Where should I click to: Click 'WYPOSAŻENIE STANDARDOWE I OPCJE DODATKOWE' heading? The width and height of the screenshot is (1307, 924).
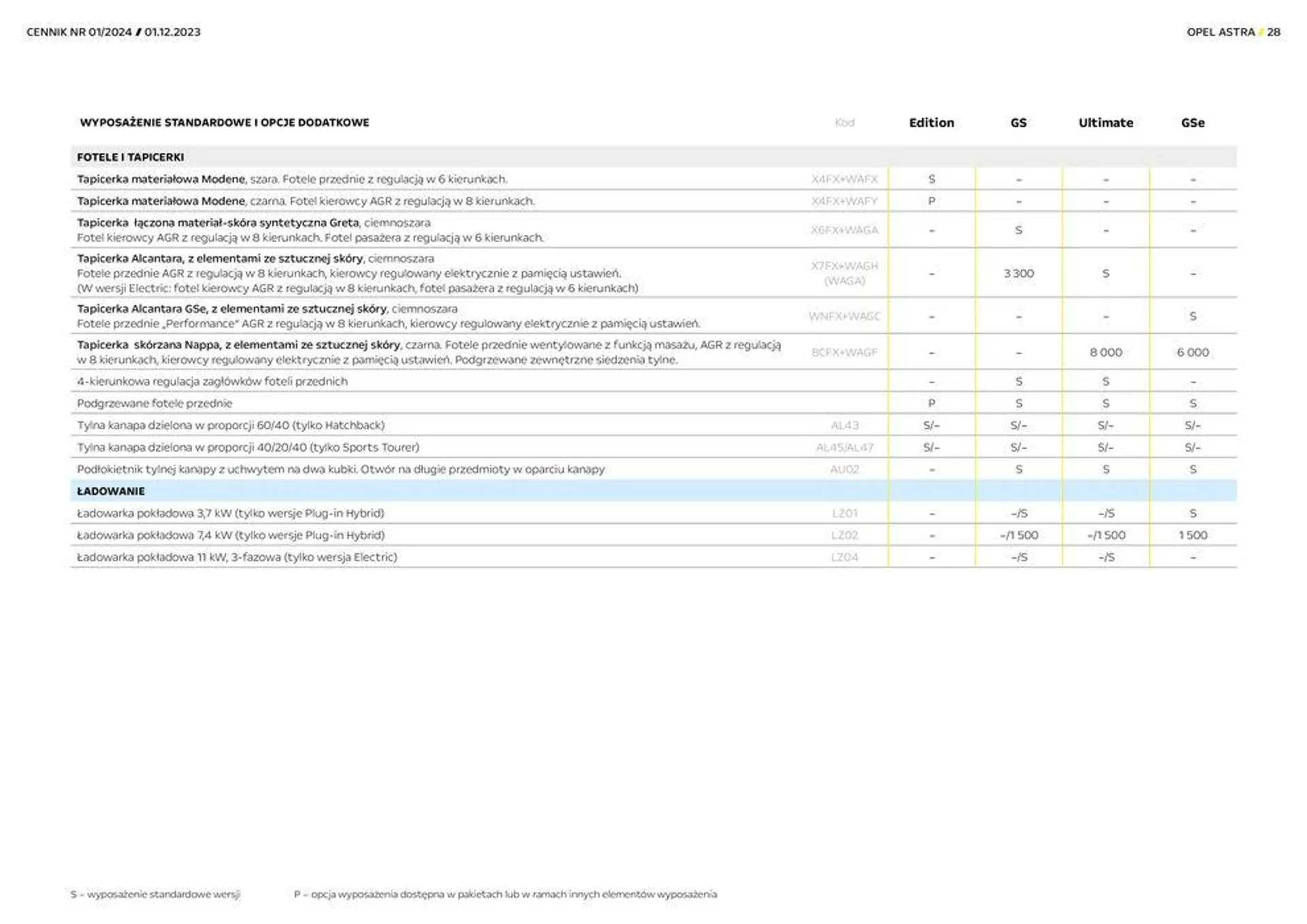click(x=225, y=122)
